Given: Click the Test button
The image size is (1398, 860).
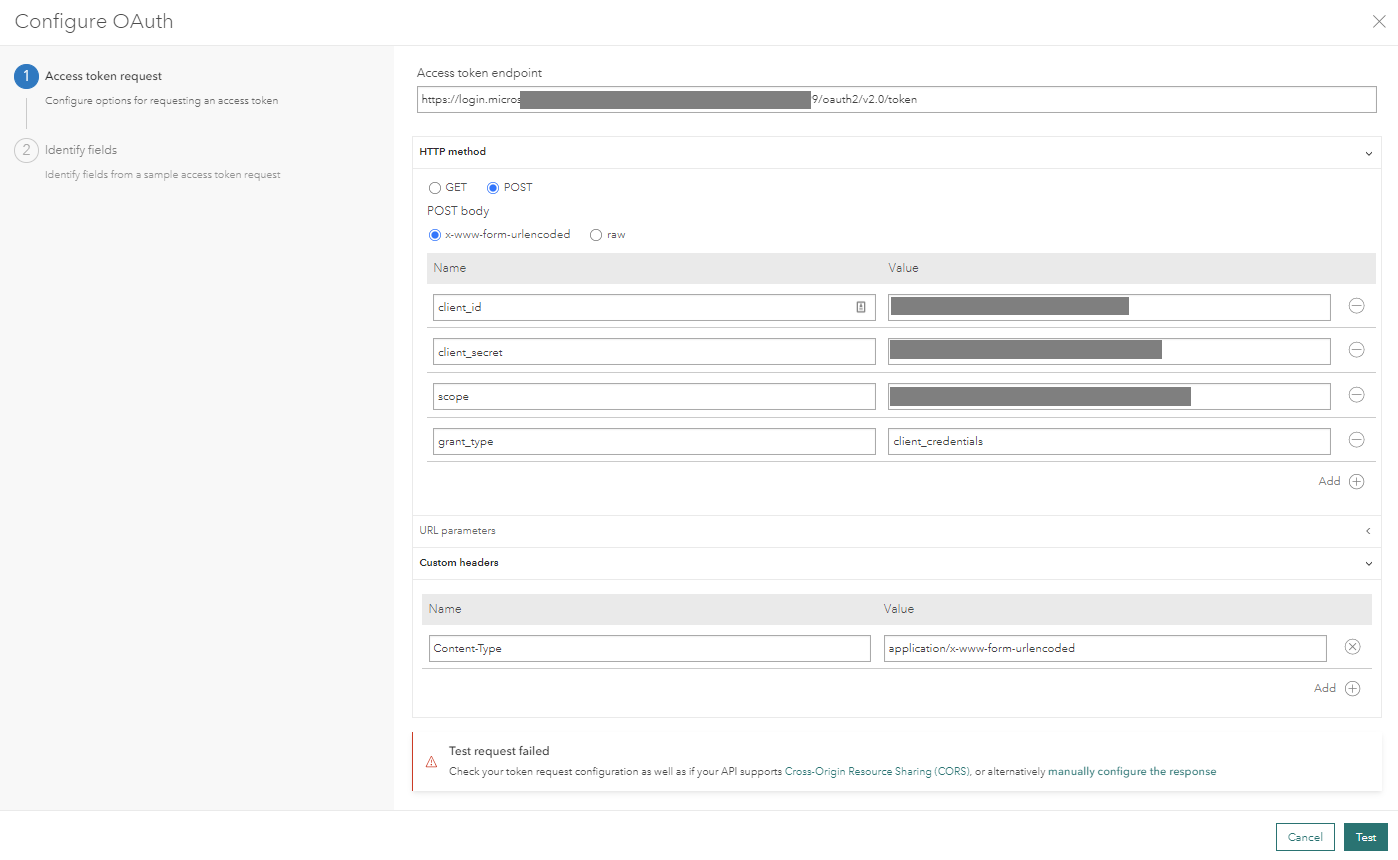Looking at the screenshot, I should (x=1366, y=837).
